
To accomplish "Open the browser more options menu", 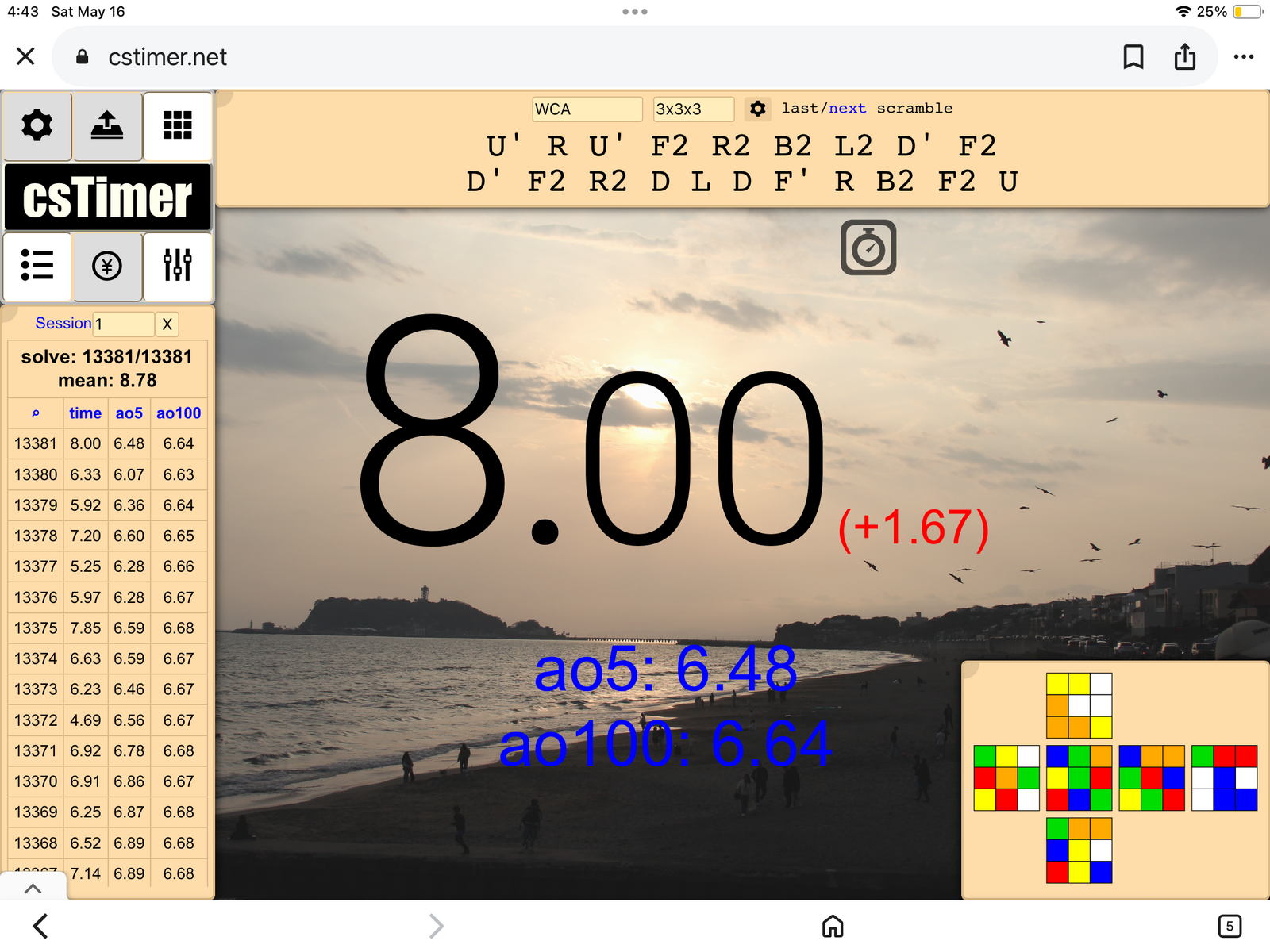I will (1244, 57).
